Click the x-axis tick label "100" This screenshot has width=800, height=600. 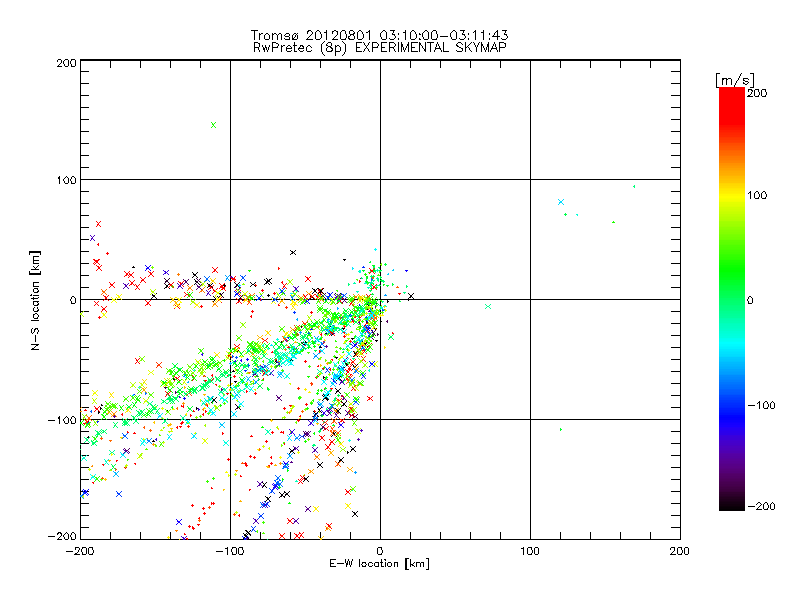530,551
